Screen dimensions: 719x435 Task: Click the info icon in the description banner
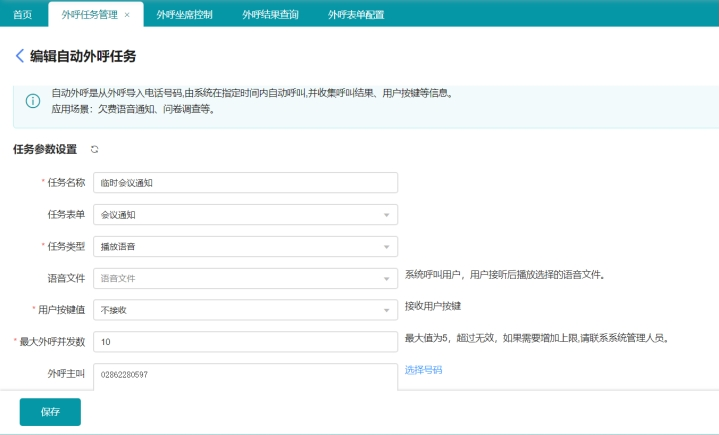(x=33, y=101)
